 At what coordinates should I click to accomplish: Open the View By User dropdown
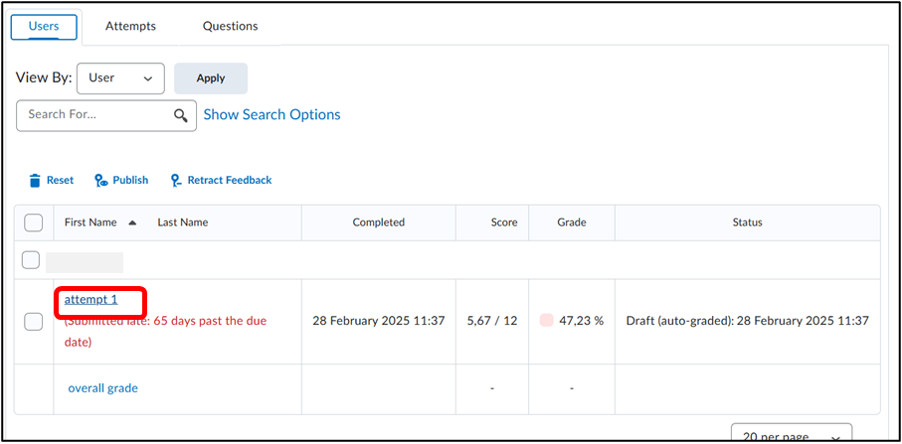[x=121, y=78]
